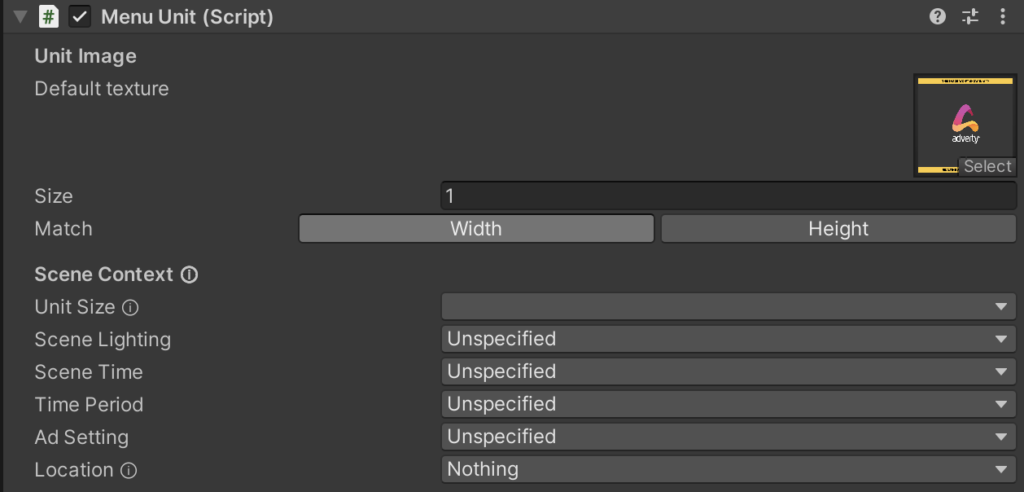Click the Unit Size info icon
The height and width of the screenshot is (492, 1024).
click(x=129, y=308)
